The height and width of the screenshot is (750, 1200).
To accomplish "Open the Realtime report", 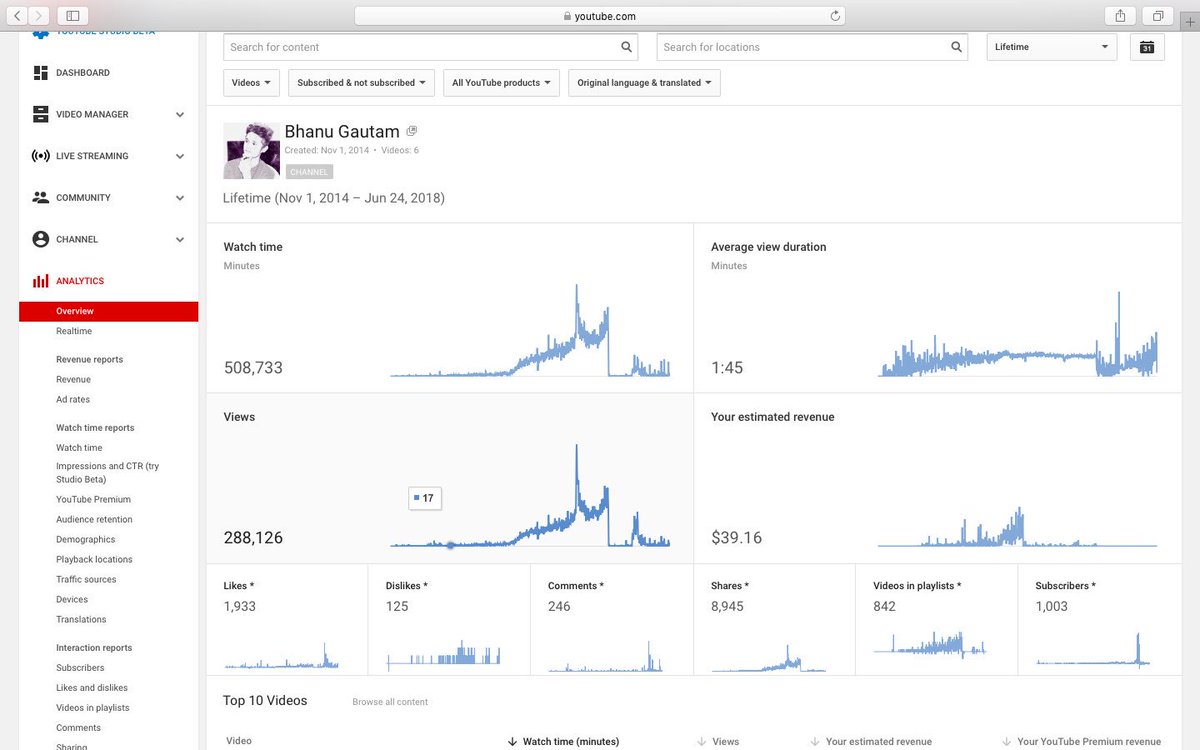I will click(x=74, y=331).
